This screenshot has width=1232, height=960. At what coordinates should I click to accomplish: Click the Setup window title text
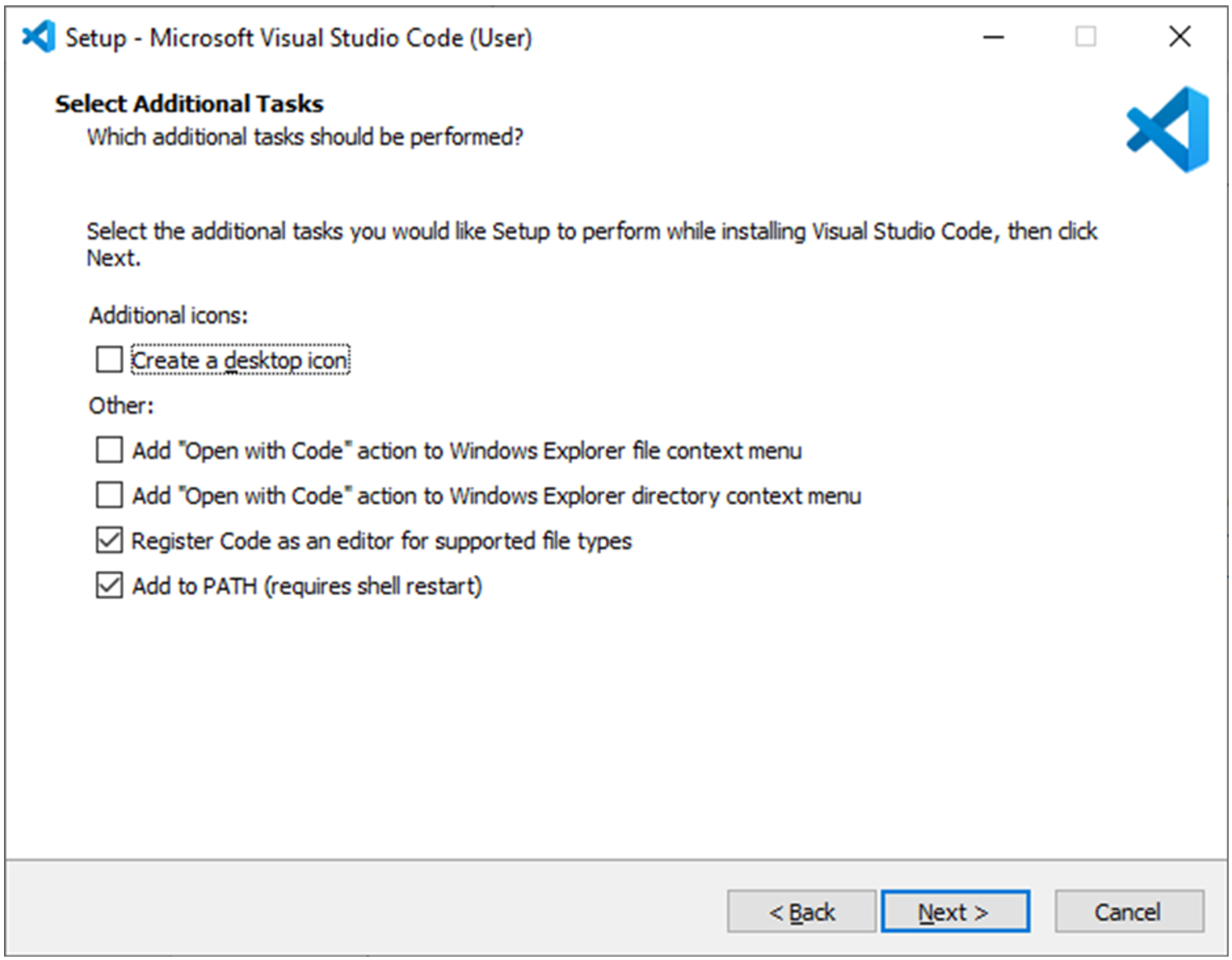point(298,38)
